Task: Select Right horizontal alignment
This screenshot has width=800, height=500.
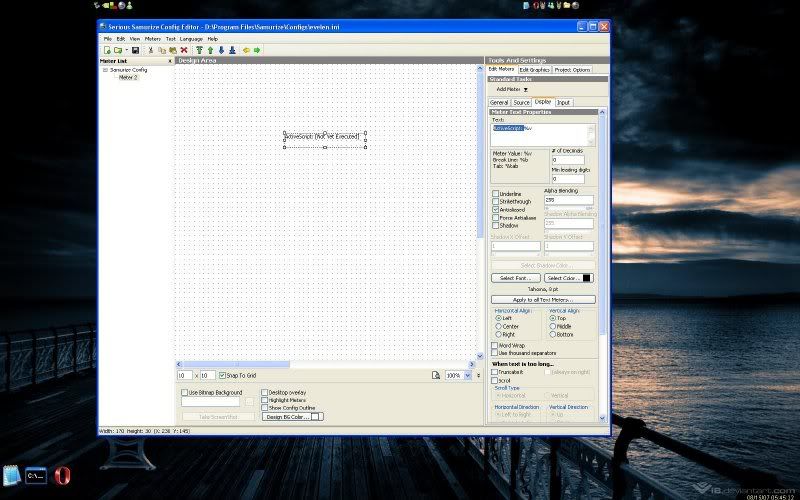Action: tap(498, 335)
